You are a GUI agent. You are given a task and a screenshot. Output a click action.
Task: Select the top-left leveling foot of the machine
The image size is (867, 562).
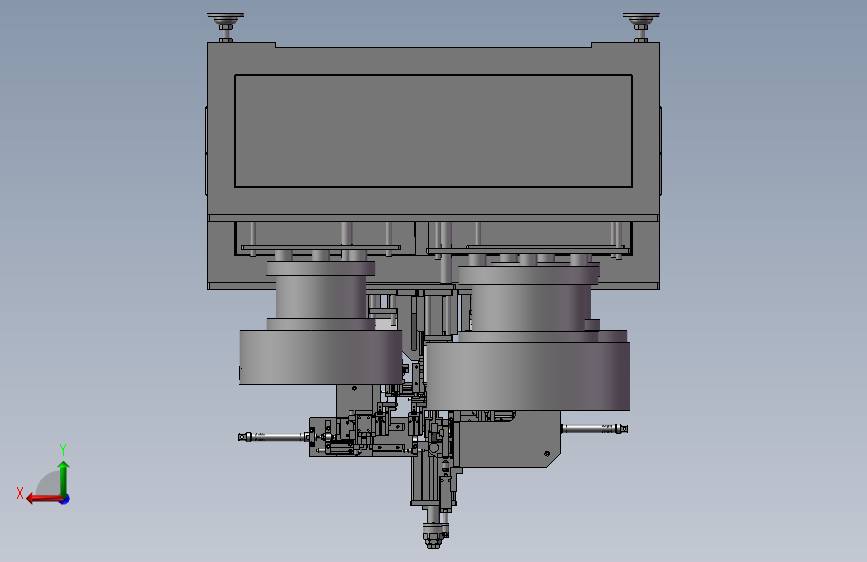click(x=225, y=27)
